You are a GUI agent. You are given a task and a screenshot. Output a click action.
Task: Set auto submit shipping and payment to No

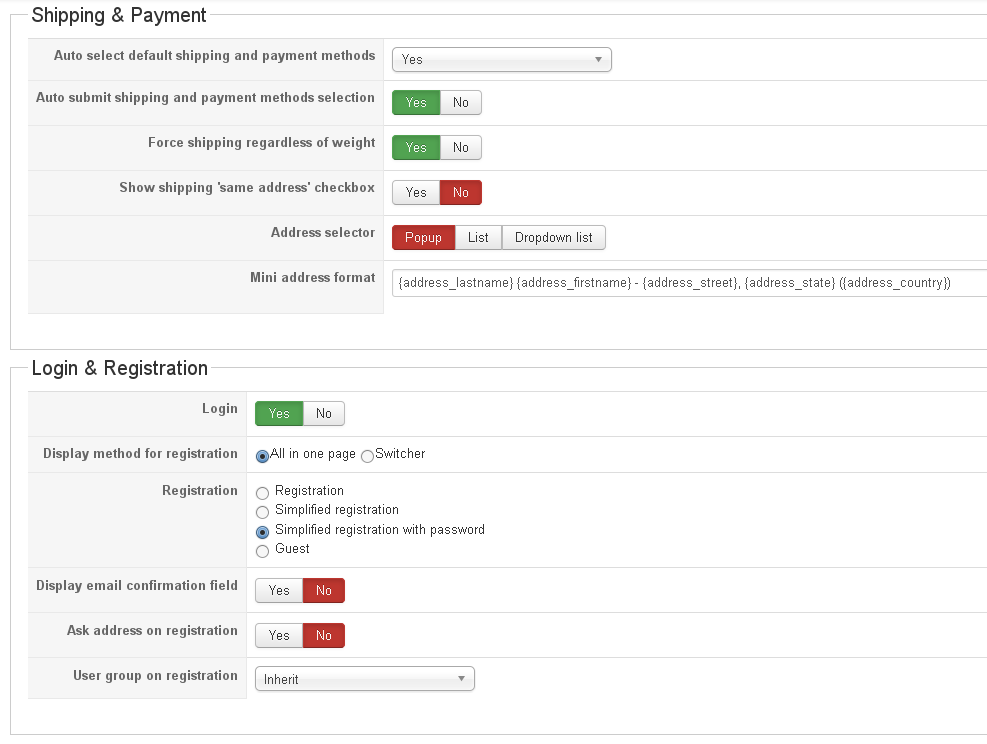(460, 103)
